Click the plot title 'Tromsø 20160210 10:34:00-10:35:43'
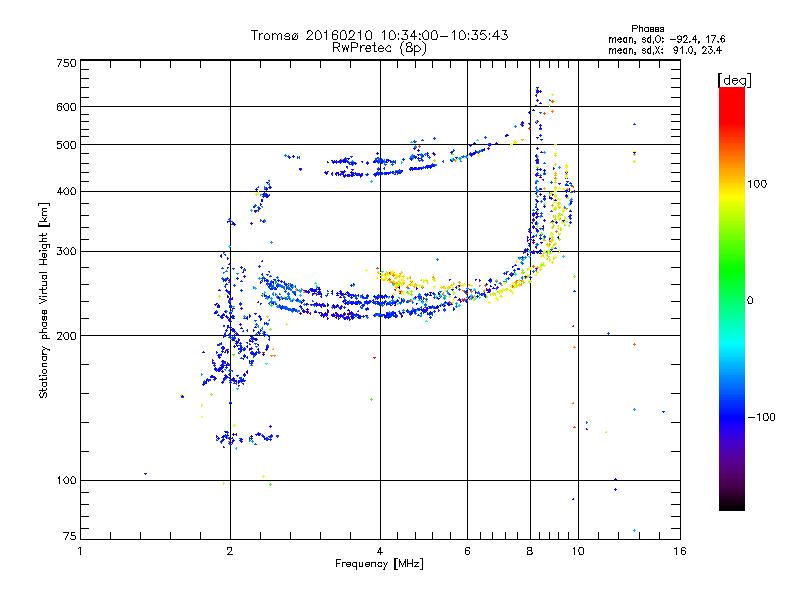Viewport: 800px width, 600px height. [x=379, y=35]
